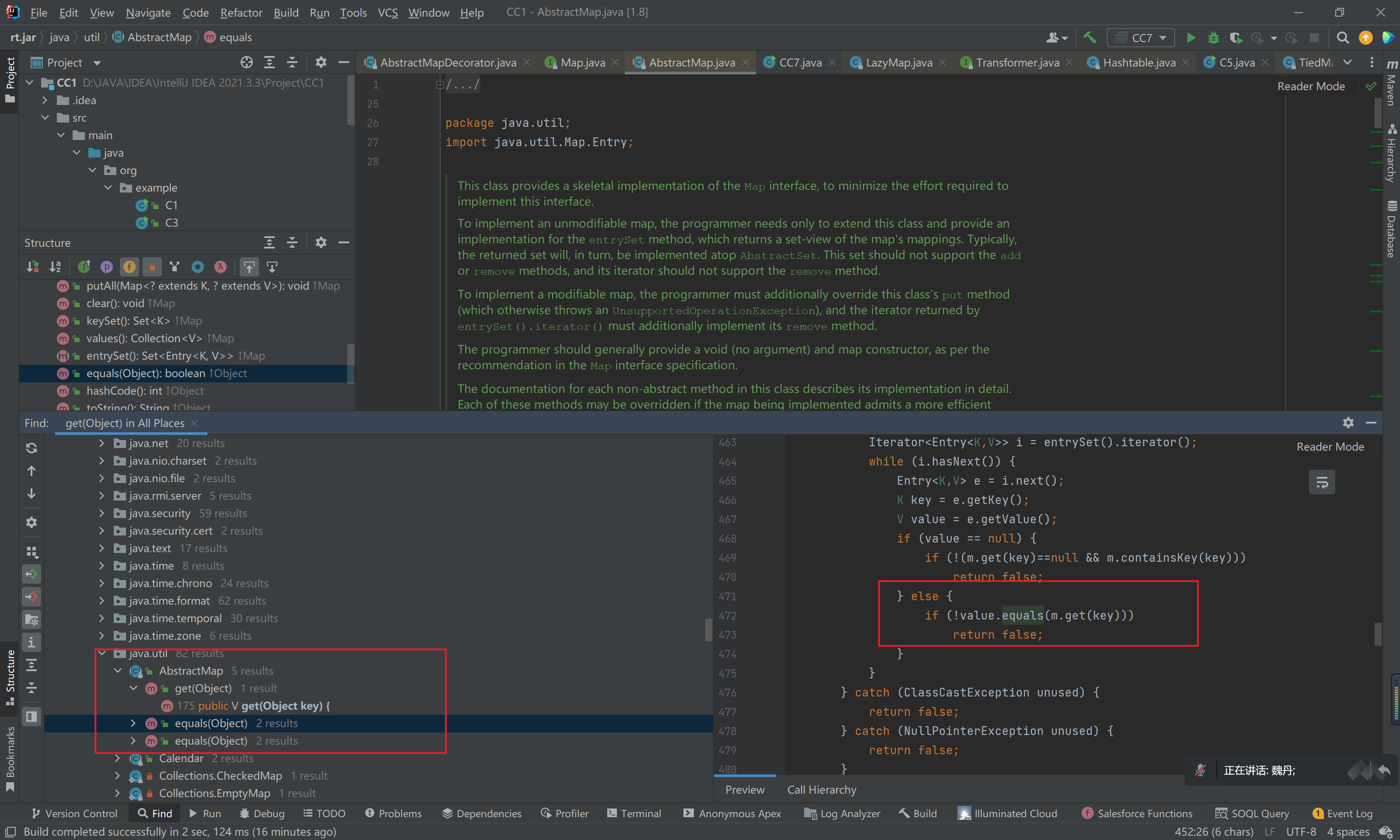1400x840 pixels.
Task: Open Search Everywhere magnifier
Action: coord(1342,38)
